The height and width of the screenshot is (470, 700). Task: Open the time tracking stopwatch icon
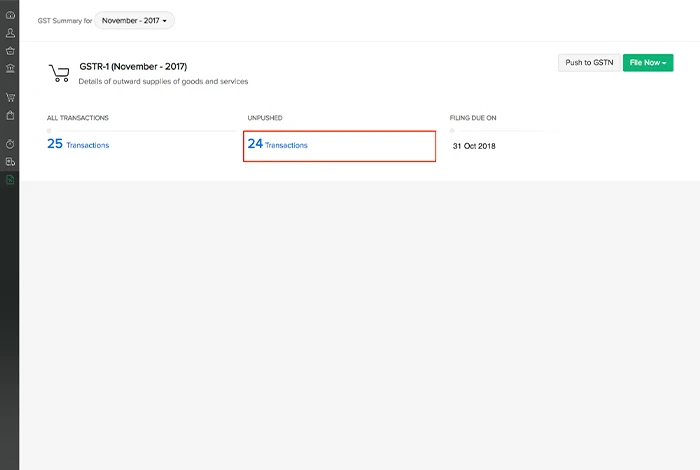coord(10,144)
